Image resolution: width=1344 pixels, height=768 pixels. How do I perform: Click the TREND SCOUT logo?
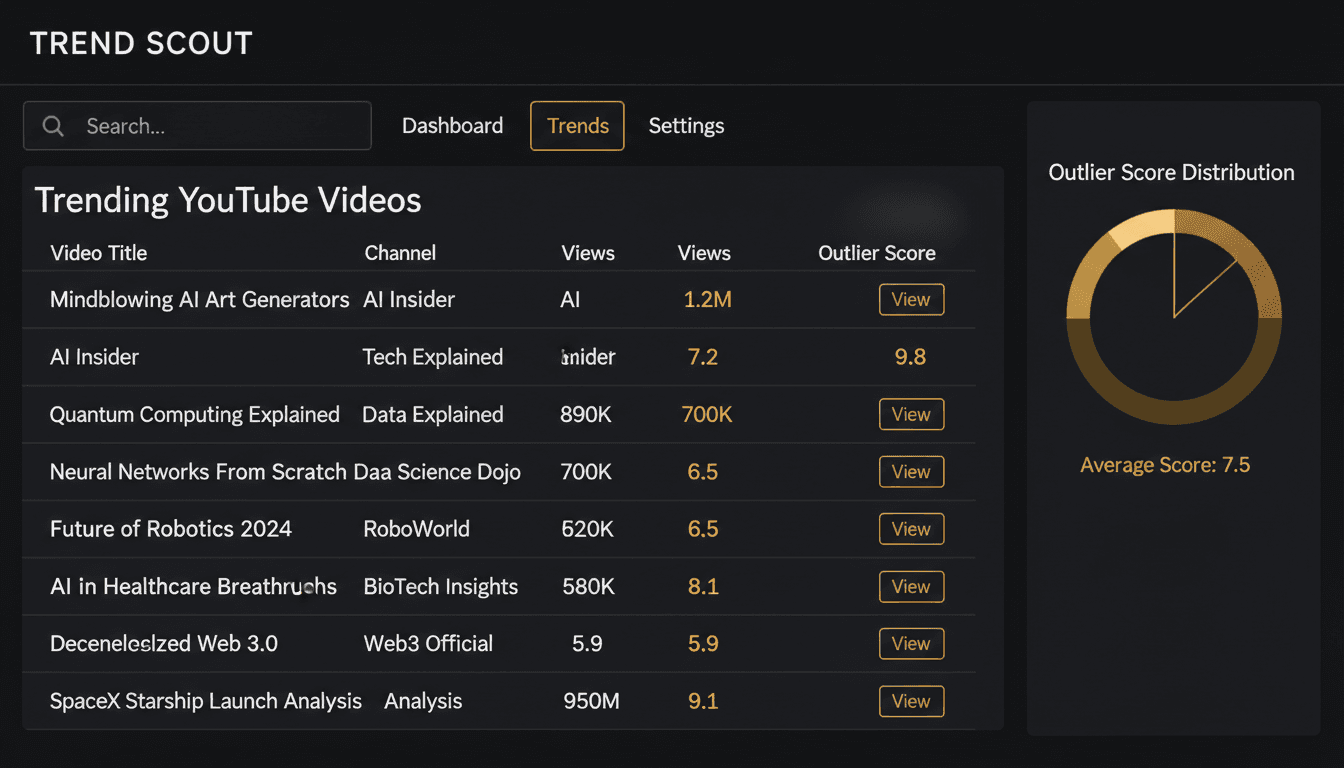[140, 43]
